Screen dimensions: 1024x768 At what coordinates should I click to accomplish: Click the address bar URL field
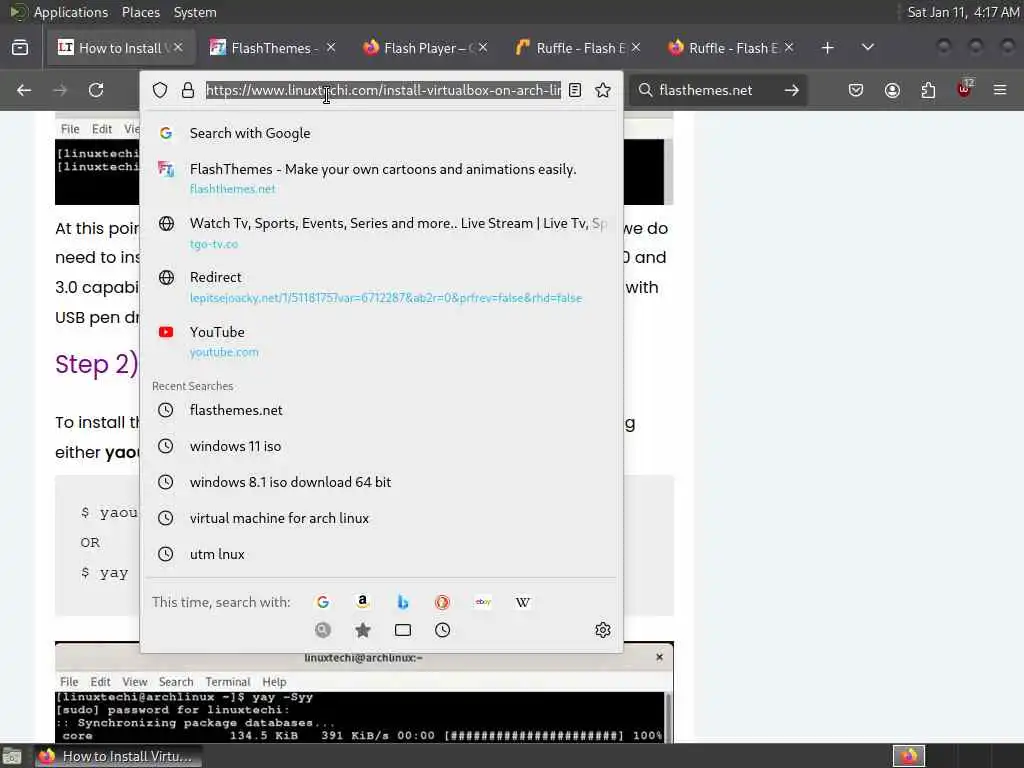point(383,90)
